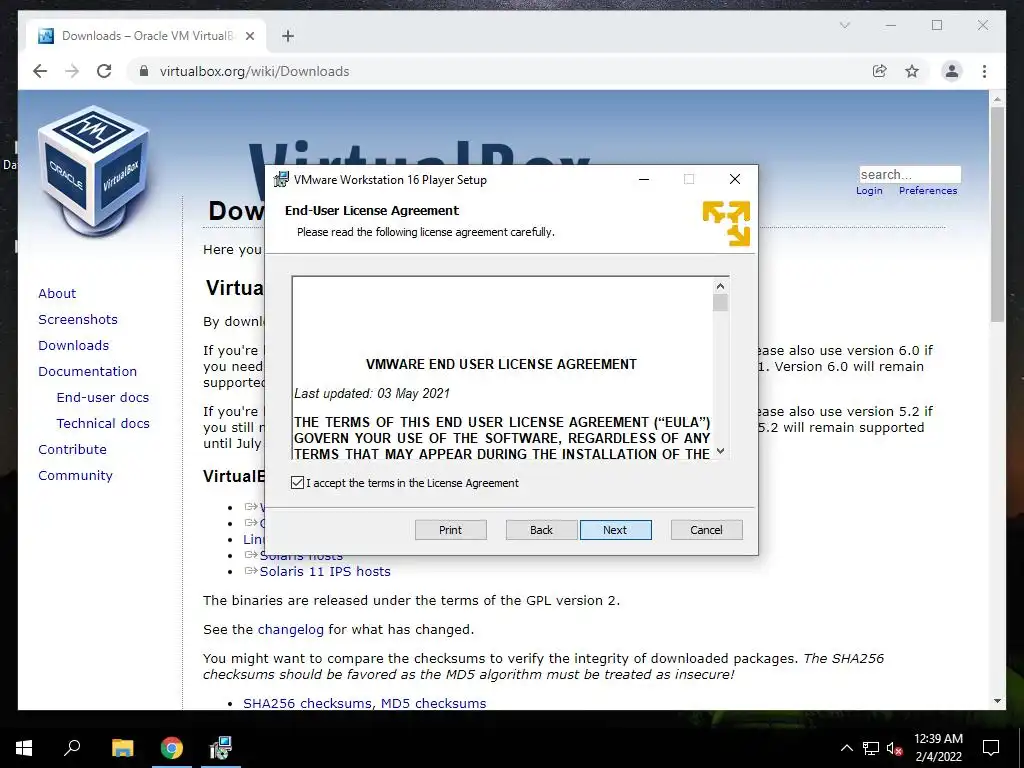Open the Preferences link
Screen dimensions: 1024x768
[928, 191]
